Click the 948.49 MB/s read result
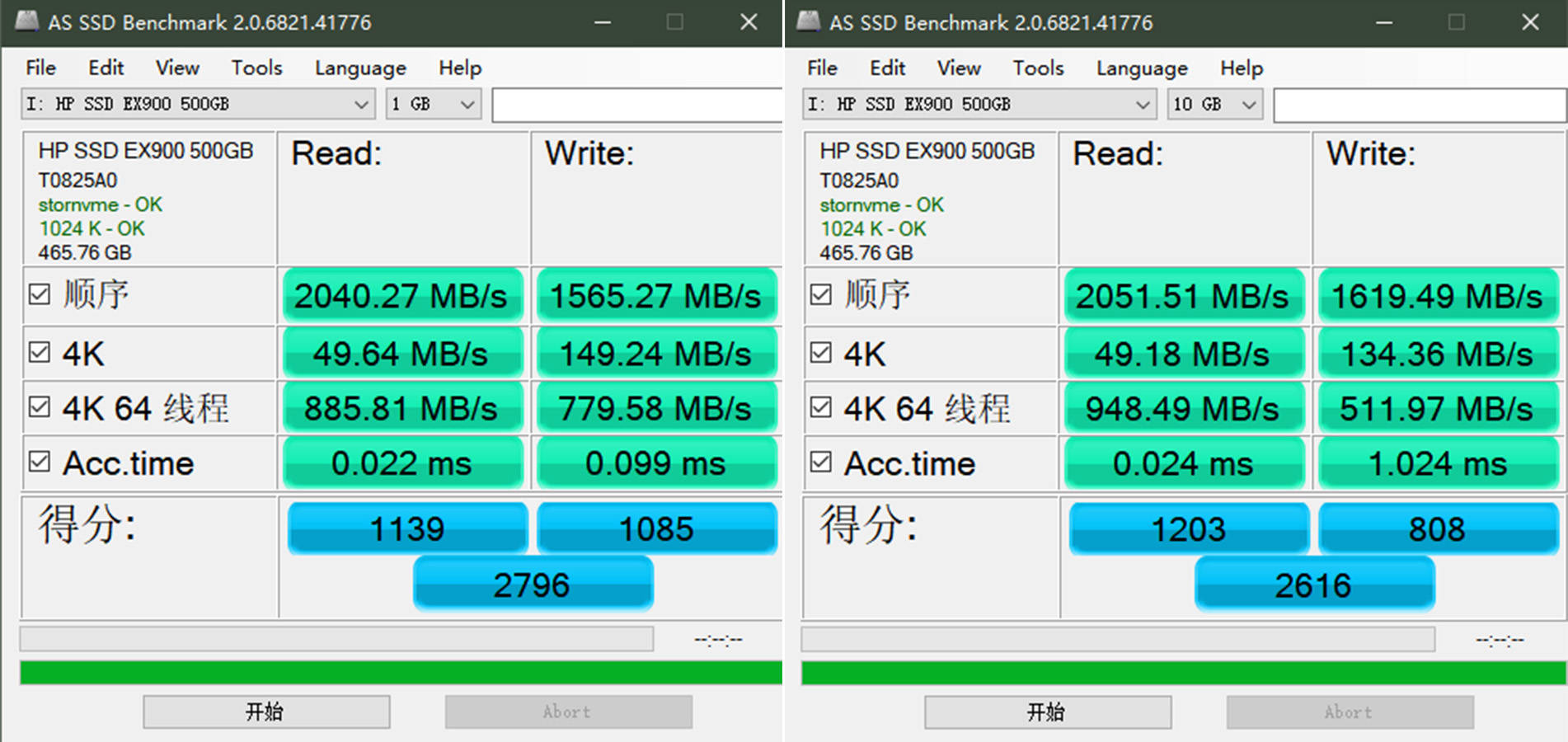Viewport: 1568px width, 742px height. click(1184, 407)
